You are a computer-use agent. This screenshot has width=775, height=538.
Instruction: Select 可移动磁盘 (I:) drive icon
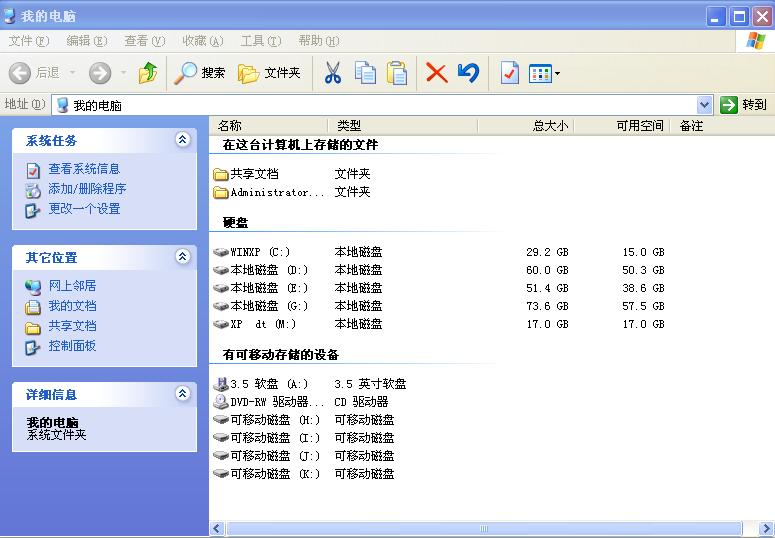[x=220, y=438]
